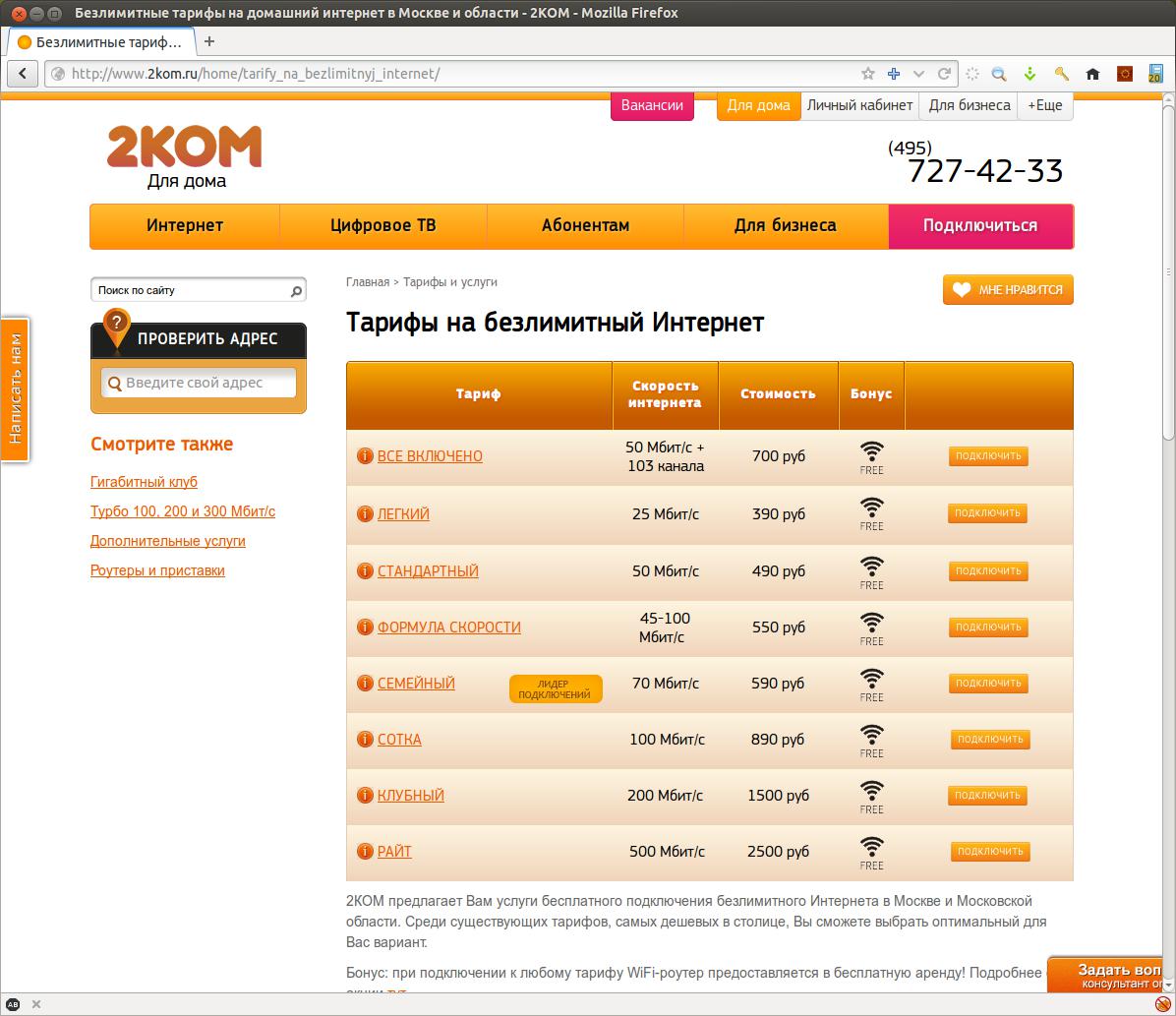
Task: Click ПОДКЛЮЧИТЬ for the СТАНДАРТНЫЙ tariff
Action: click(988, 571)
